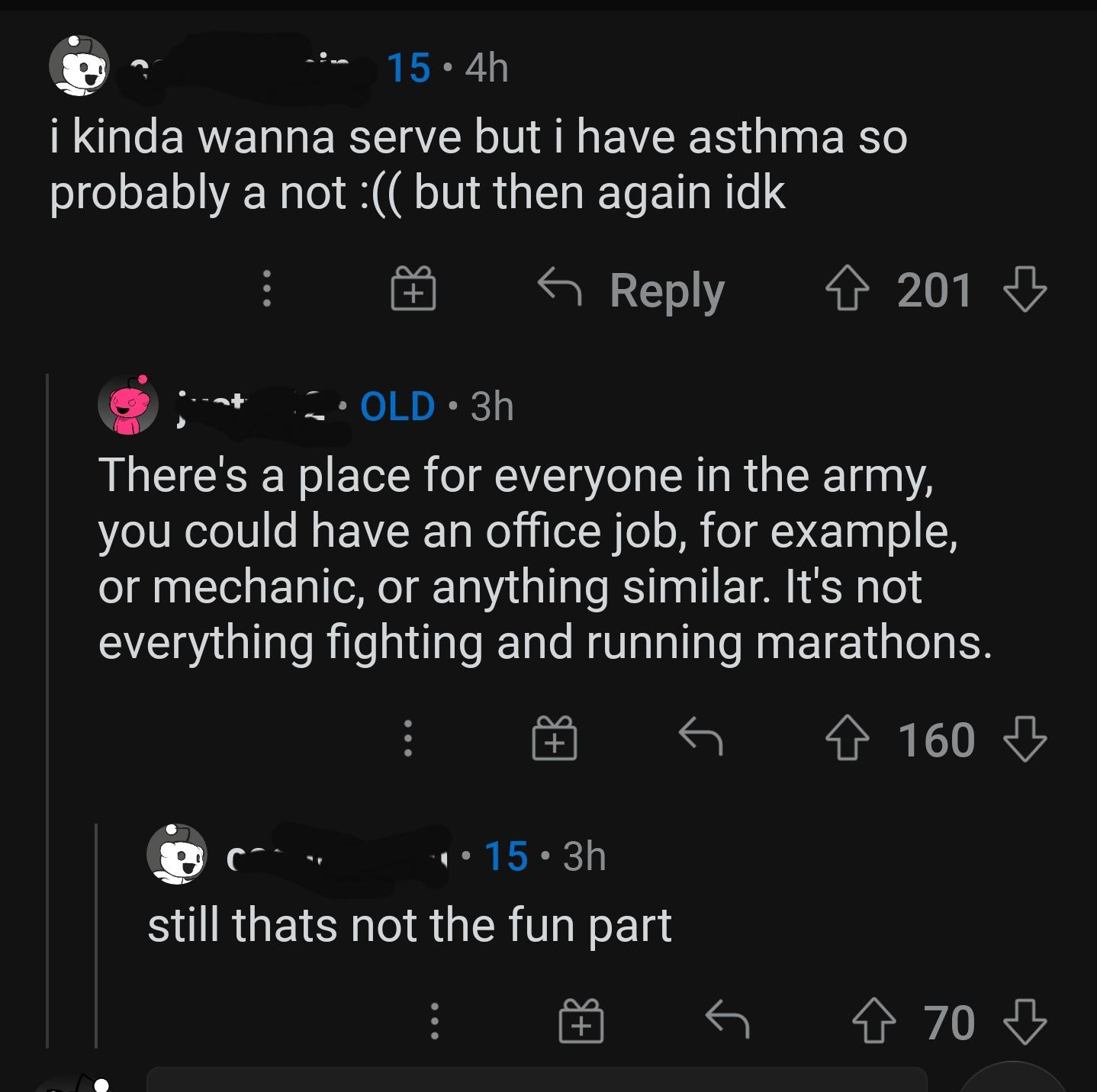1097x1092 pixels.
Task: Open the pink avatar user's profile
Action: tap(127, 405)
